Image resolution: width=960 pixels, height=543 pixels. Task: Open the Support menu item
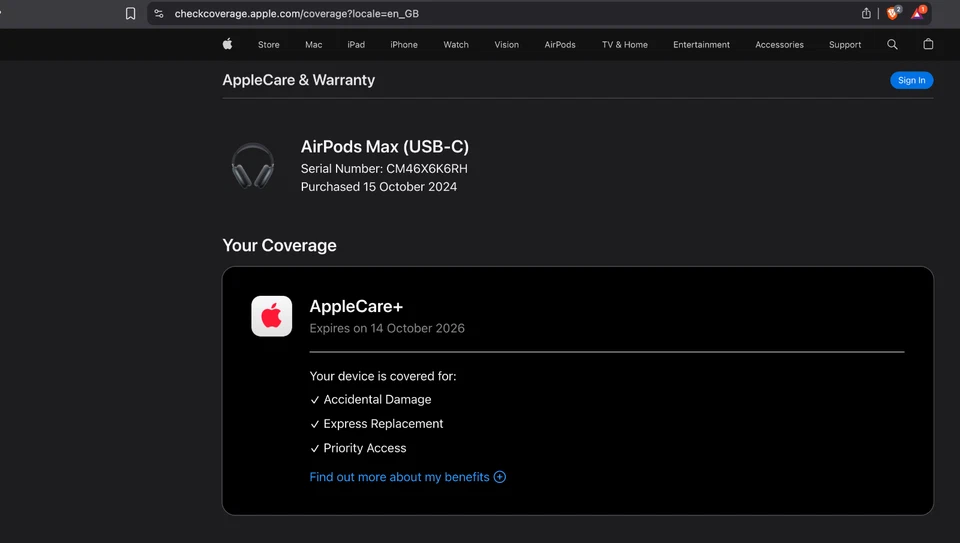coord(845,45)
